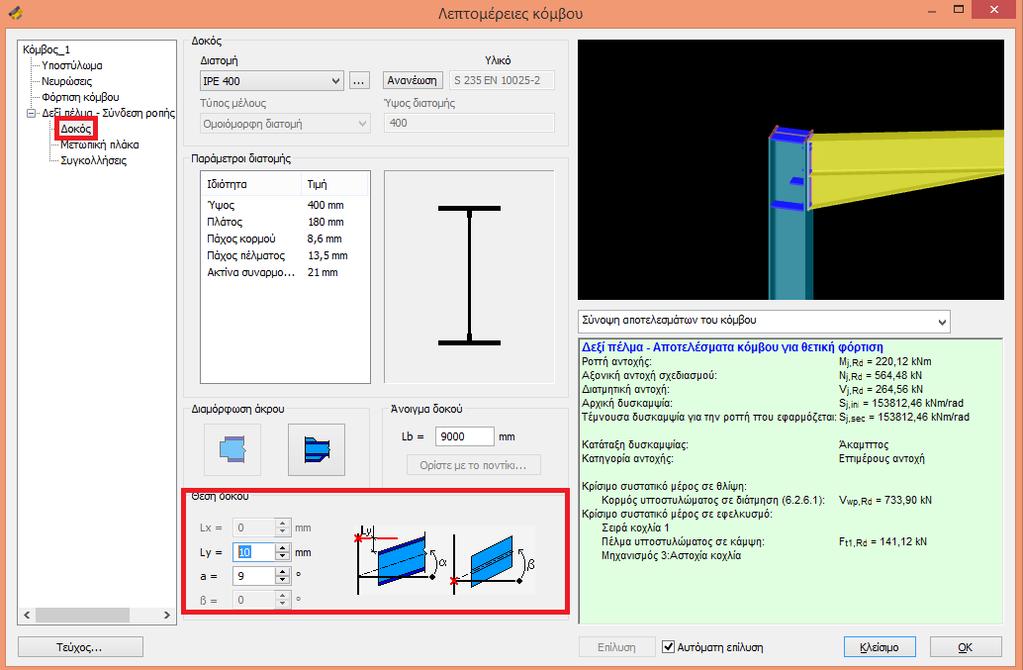Open Μετωπική πλάκα tree item
The image size is (1023, 670).
pyautogui.click(x=99, y=145)
